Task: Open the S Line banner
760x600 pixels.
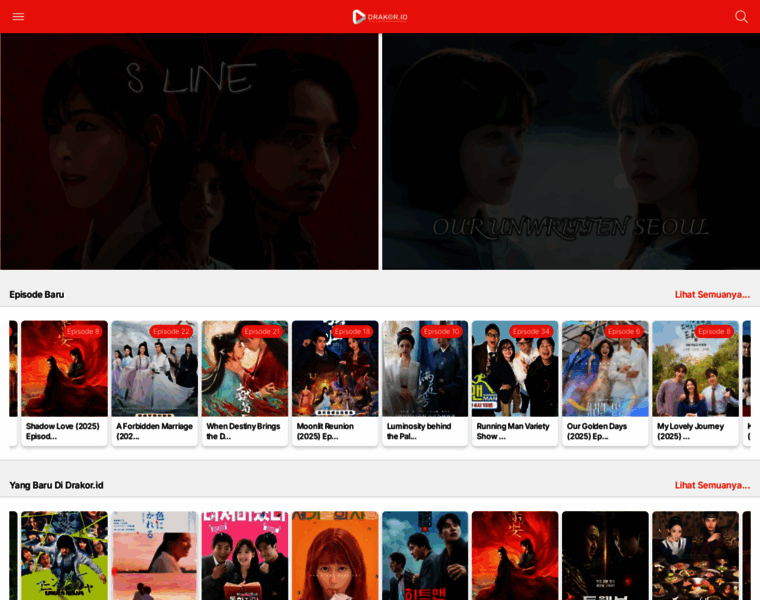Action: (189, 151)
